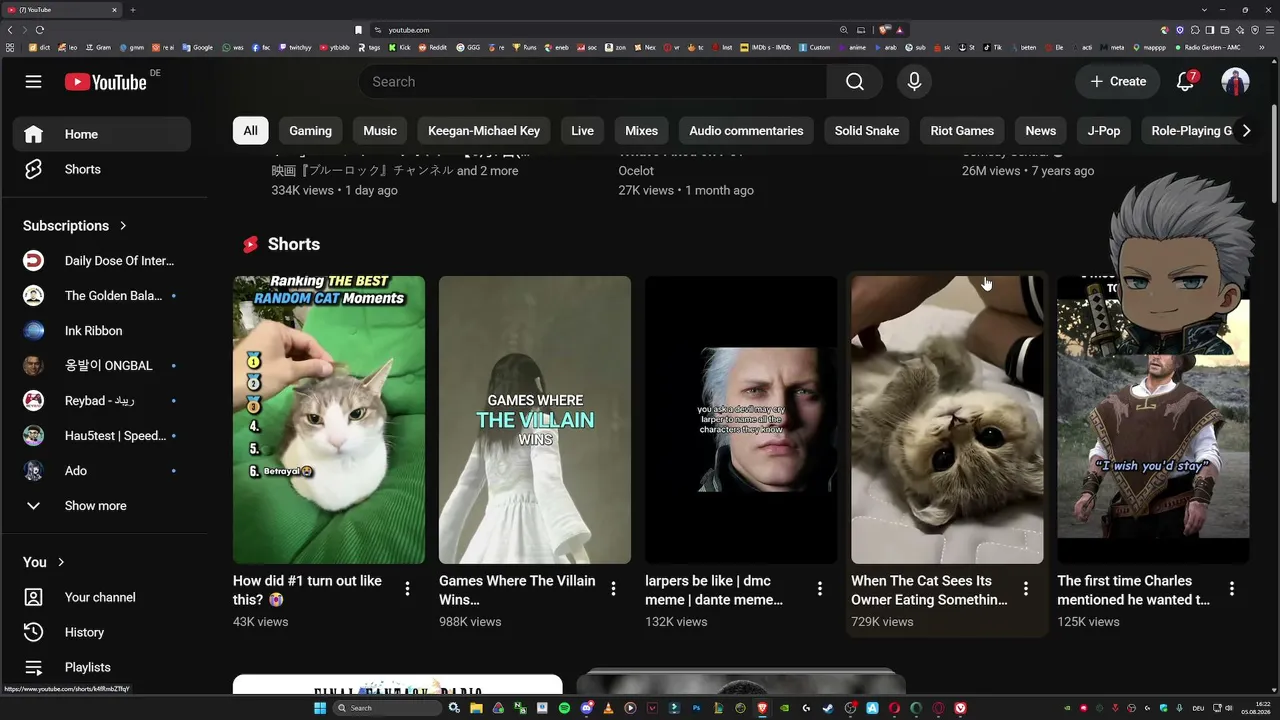Viewport: 1280px width, 720px height.
Task: Open Playlists in the sidebar
Action: [x=101, y=667]
